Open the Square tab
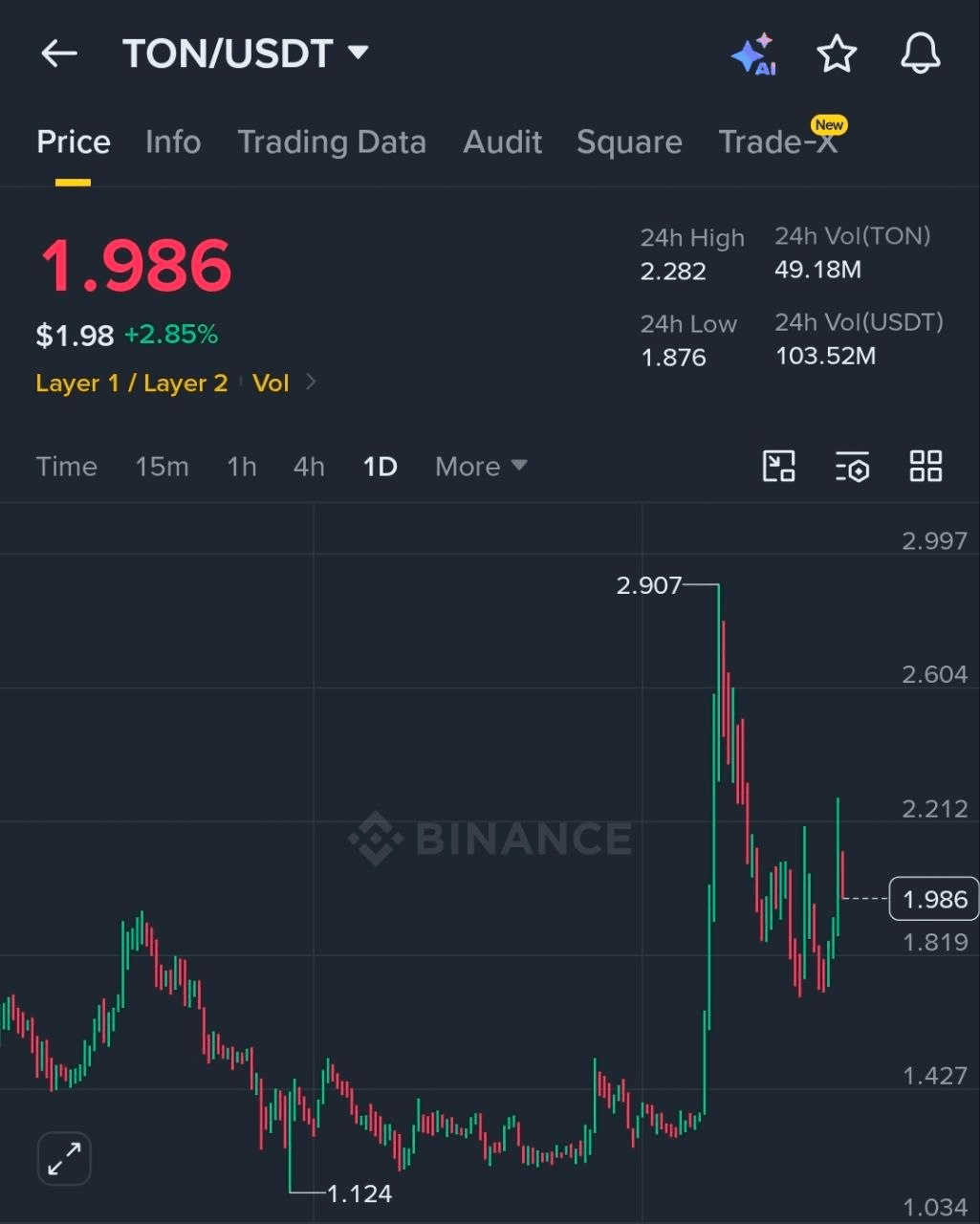This screenshot has width=980, height=1224. click(x=629, y=142)
